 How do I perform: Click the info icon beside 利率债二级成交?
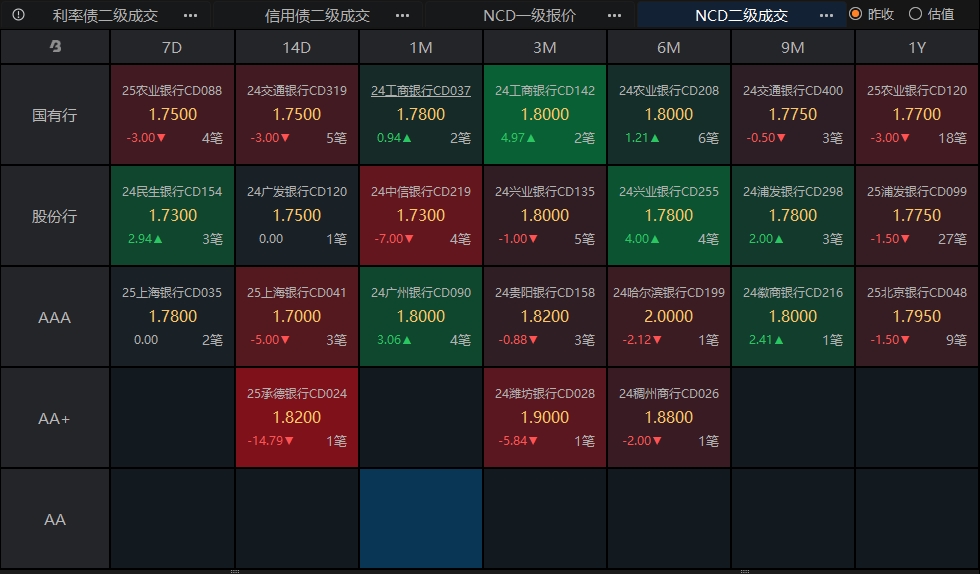(19, 14)
